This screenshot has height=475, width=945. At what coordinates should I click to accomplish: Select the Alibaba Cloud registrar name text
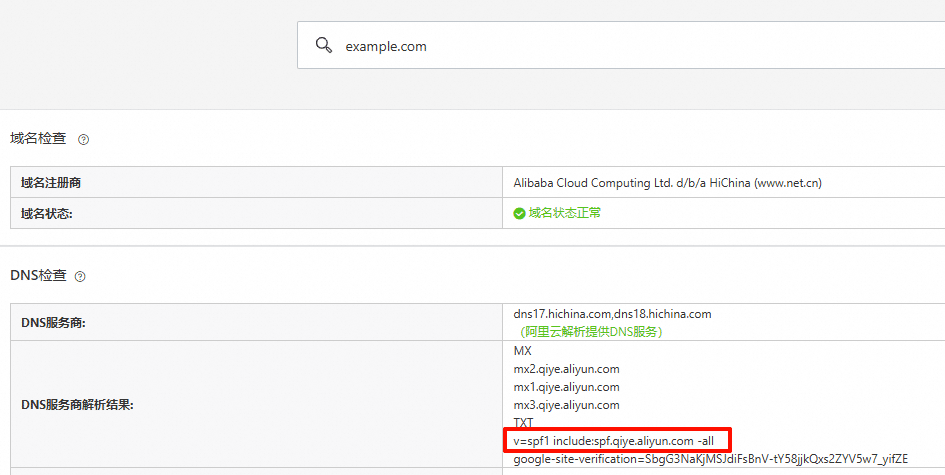tap(667, 183)
